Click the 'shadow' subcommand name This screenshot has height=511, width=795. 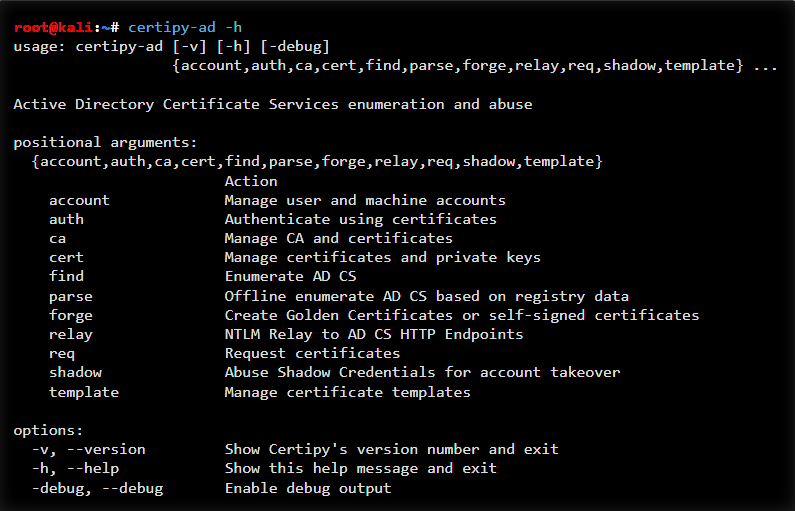pos(75,373)
